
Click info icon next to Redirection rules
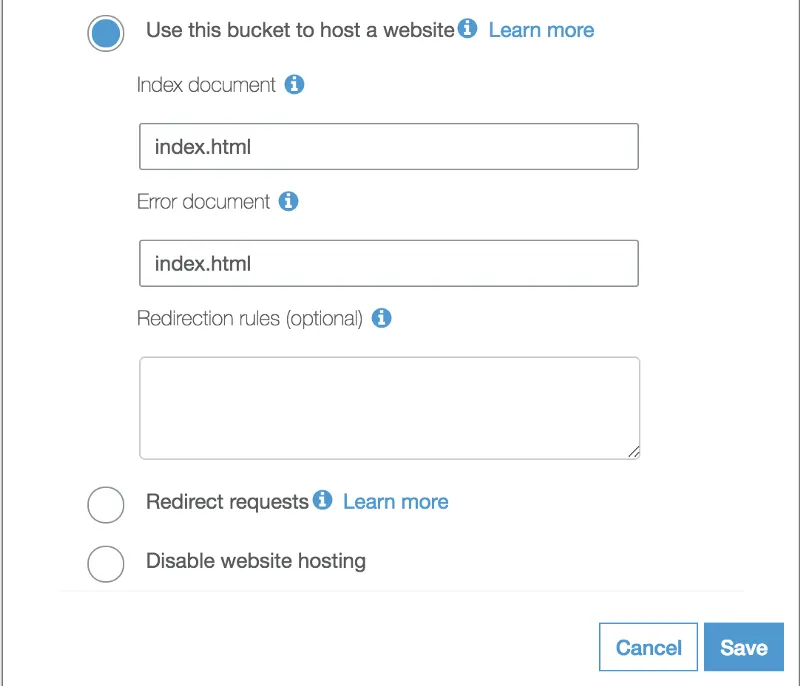pyautogui.click(x=381, y=319)
